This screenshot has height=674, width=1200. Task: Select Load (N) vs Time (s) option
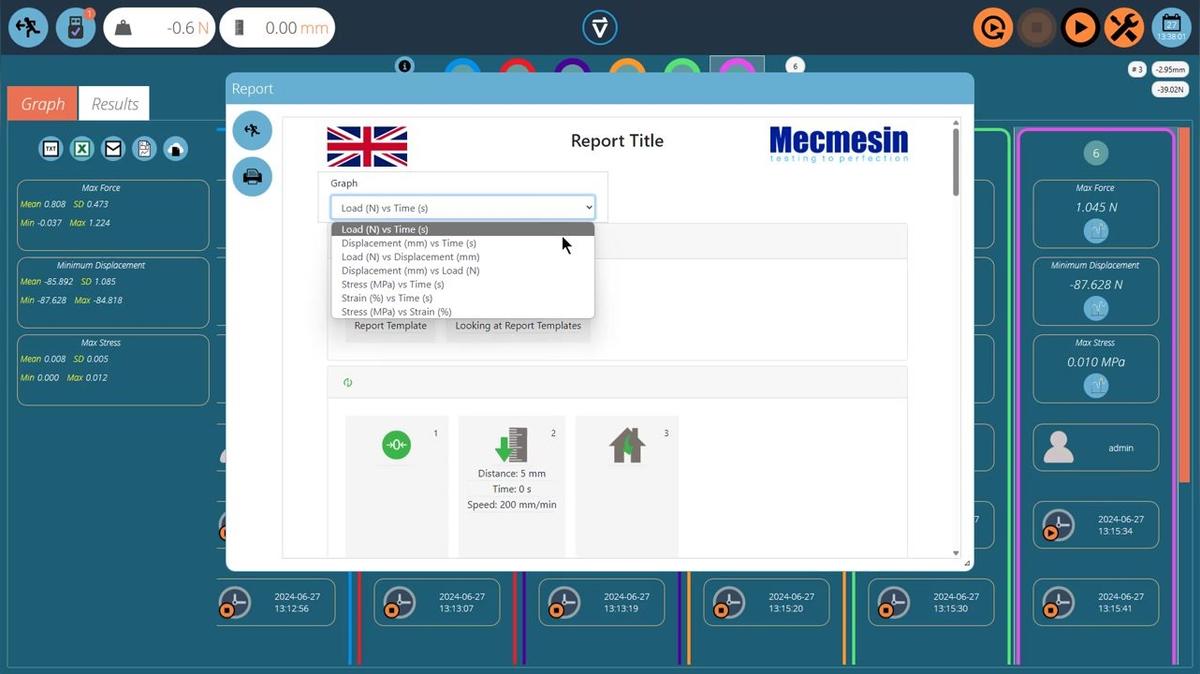(463, 229)
